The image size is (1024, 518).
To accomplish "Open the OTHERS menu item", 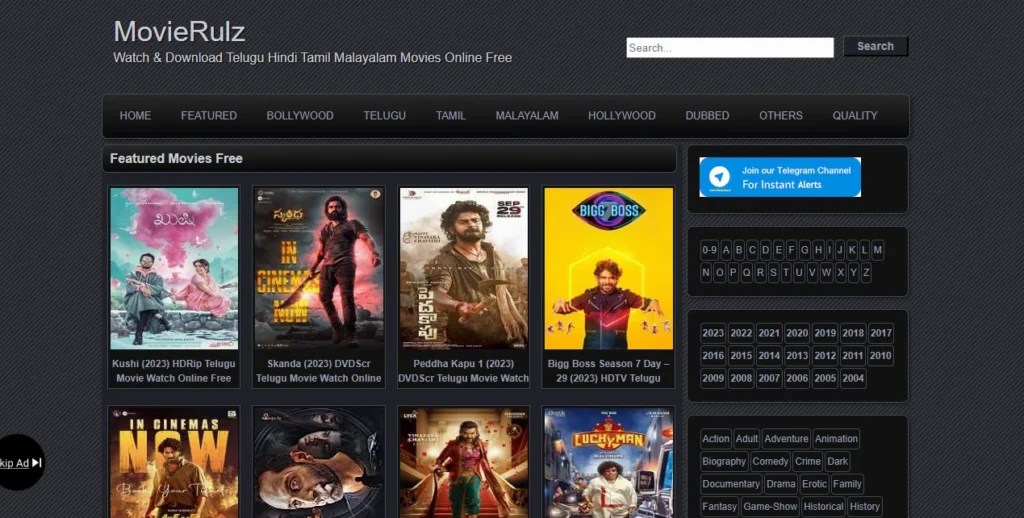I will tap(780, 116).
